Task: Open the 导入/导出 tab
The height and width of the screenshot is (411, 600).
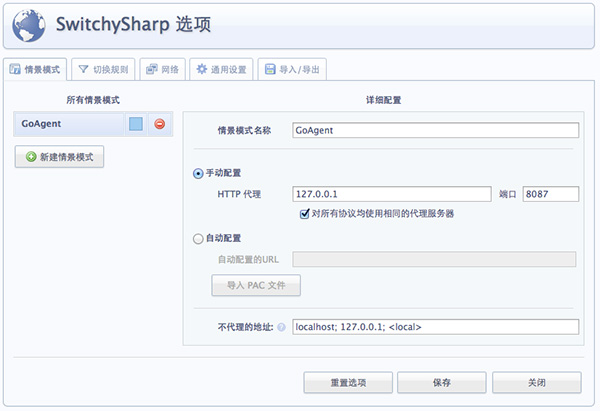Action: tap(292, 69)
